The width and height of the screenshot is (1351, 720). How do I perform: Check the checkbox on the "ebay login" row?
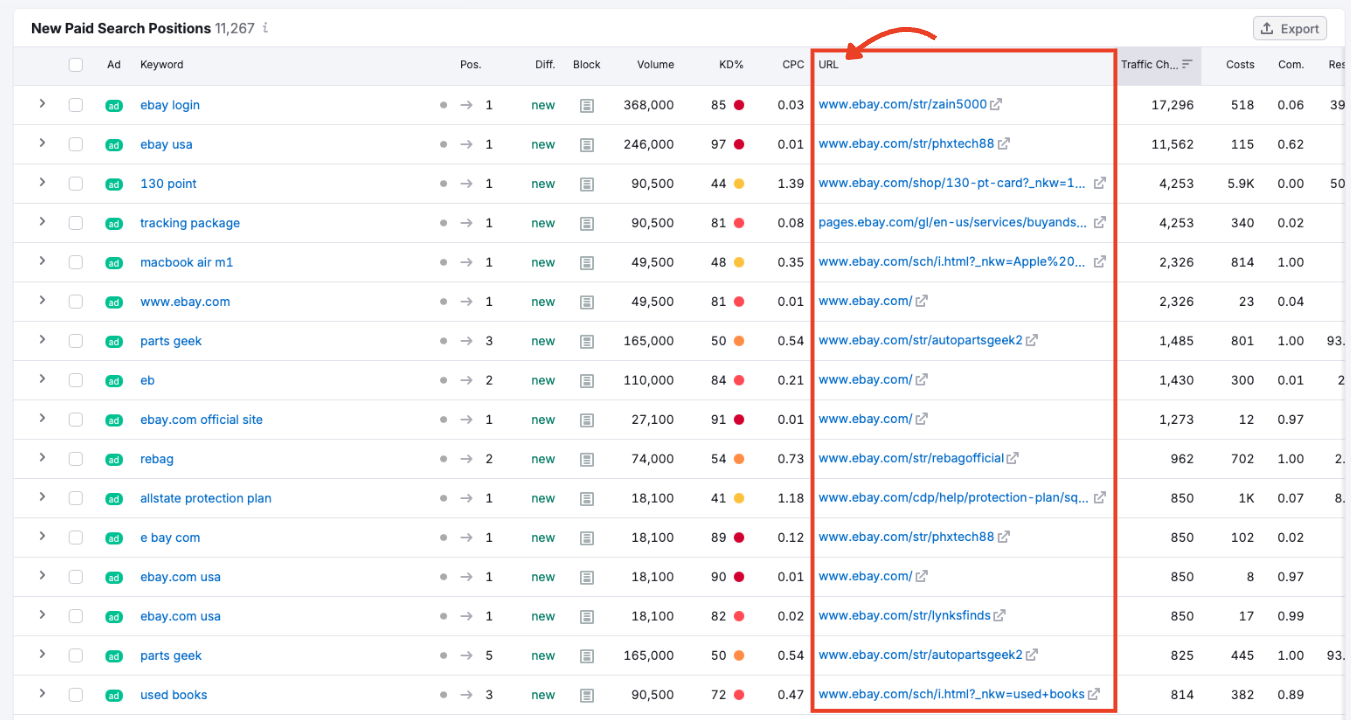[x=76, y=104]
